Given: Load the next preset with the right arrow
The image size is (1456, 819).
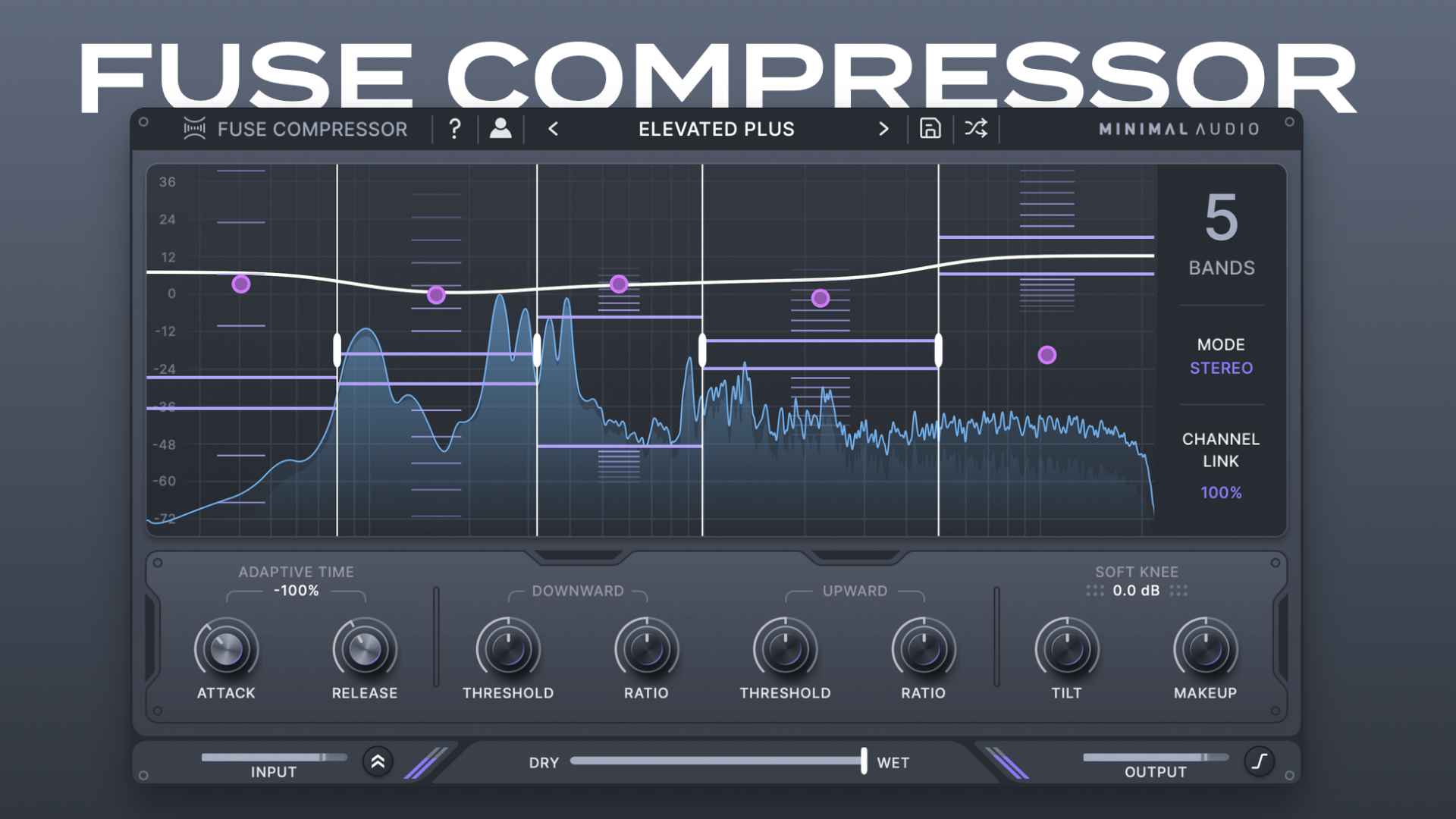Looking at the screenshot, I should (883, 129).
